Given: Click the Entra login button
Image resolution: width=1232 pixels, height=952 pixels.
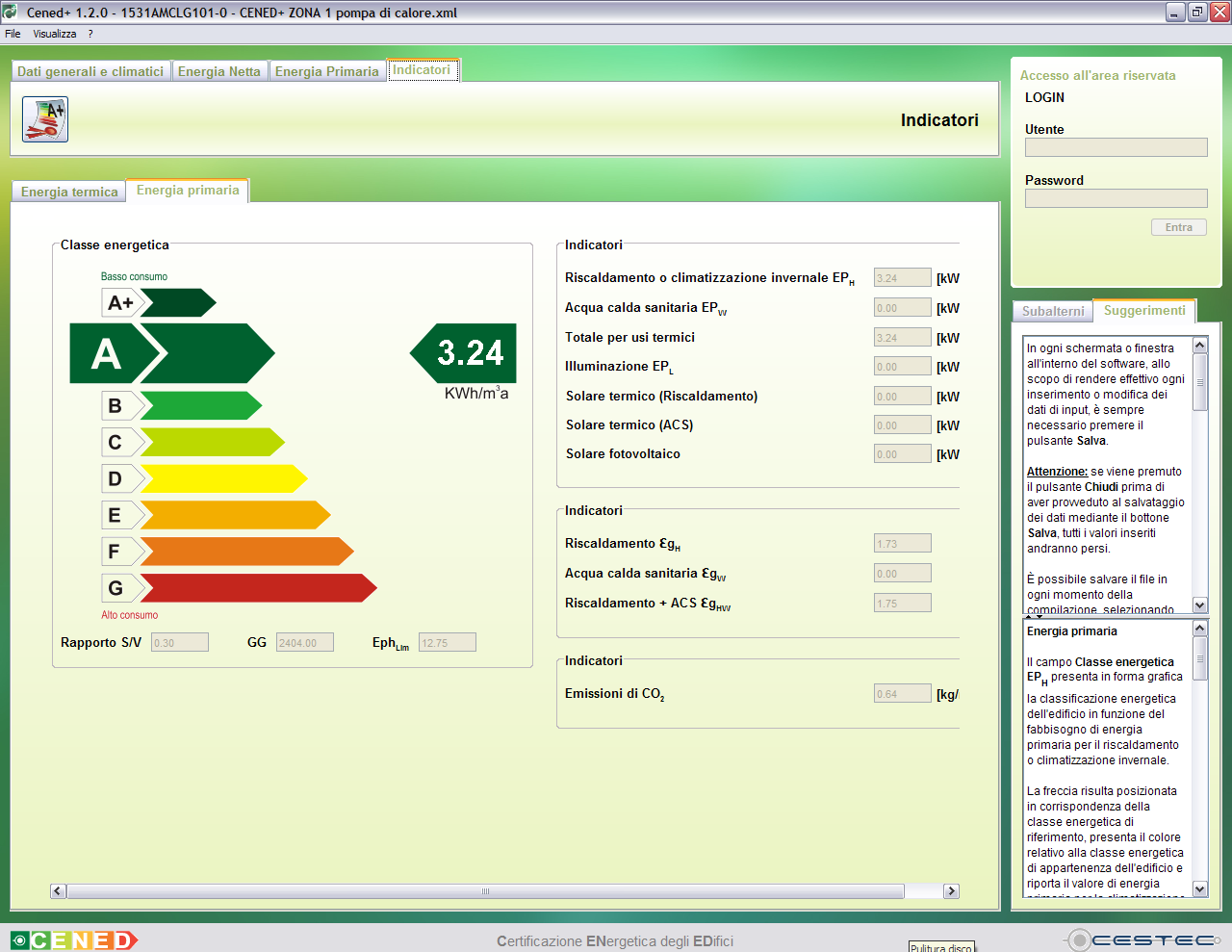Looking at the screenshot, I should coord(1179,227).
